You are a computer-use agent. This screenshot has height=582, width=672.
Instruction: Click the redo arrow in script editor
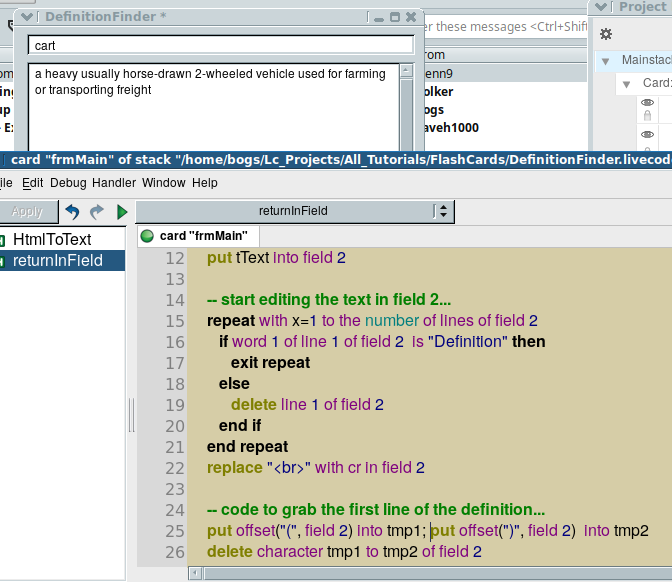click(x=97, y=211)
